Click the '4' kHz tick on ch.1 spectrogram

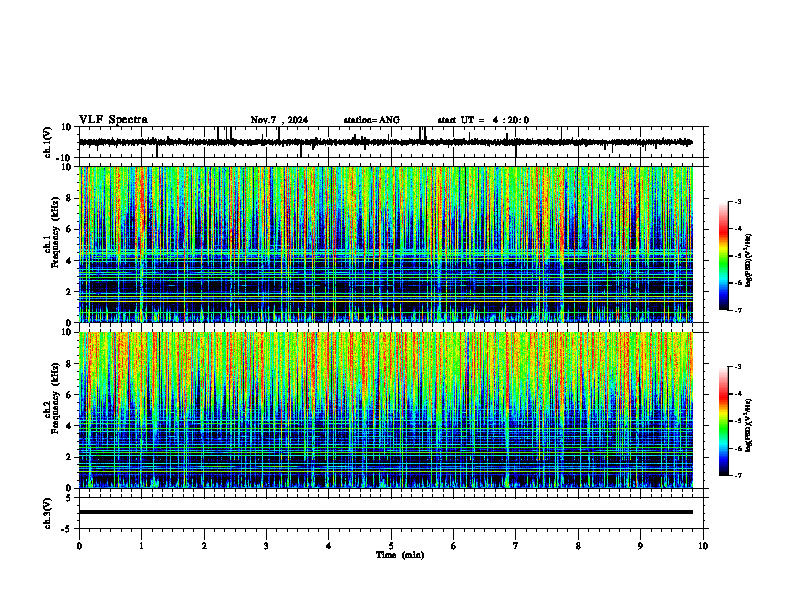tap(70, 261)
